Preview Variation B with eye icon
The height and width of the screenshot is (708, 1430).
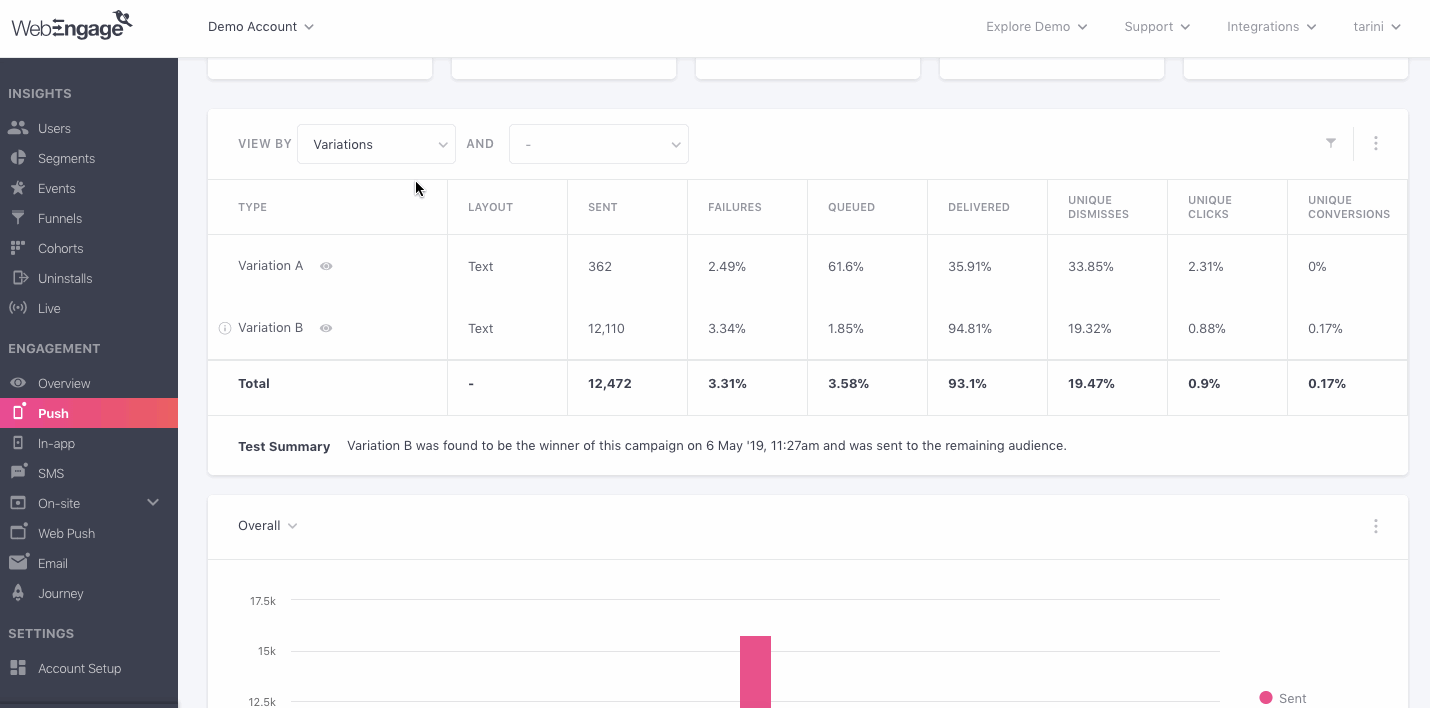click(326, 328)
